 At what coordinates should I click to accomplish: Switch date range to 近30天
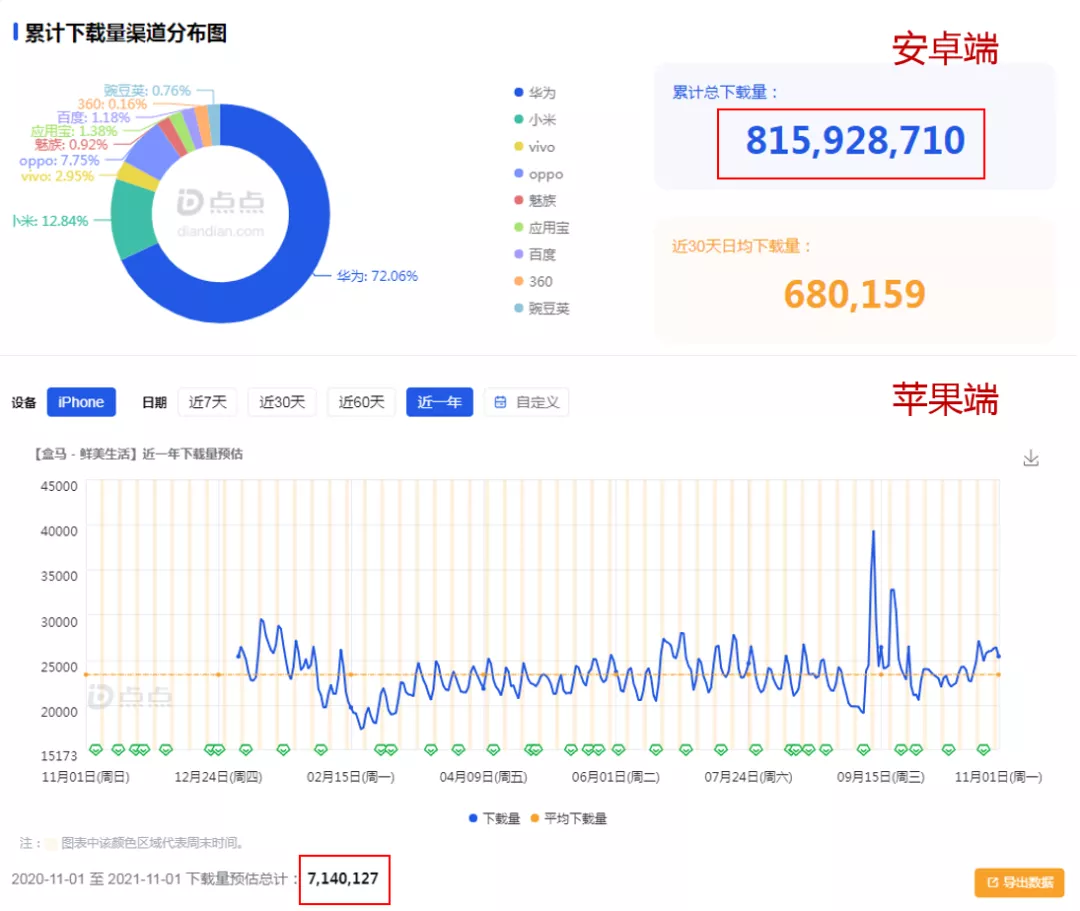coord(282,402)
